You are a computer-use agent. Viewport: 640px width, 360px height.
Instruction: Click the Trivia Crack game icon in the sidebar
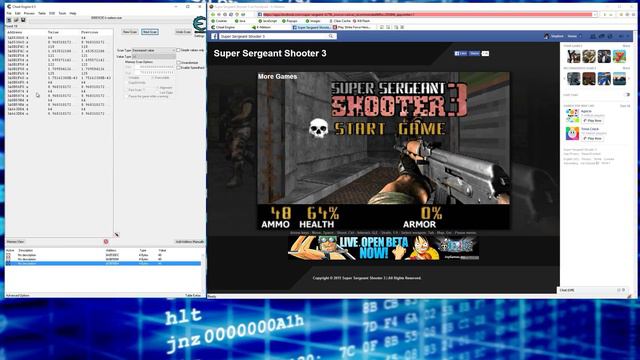pos(572,133)
